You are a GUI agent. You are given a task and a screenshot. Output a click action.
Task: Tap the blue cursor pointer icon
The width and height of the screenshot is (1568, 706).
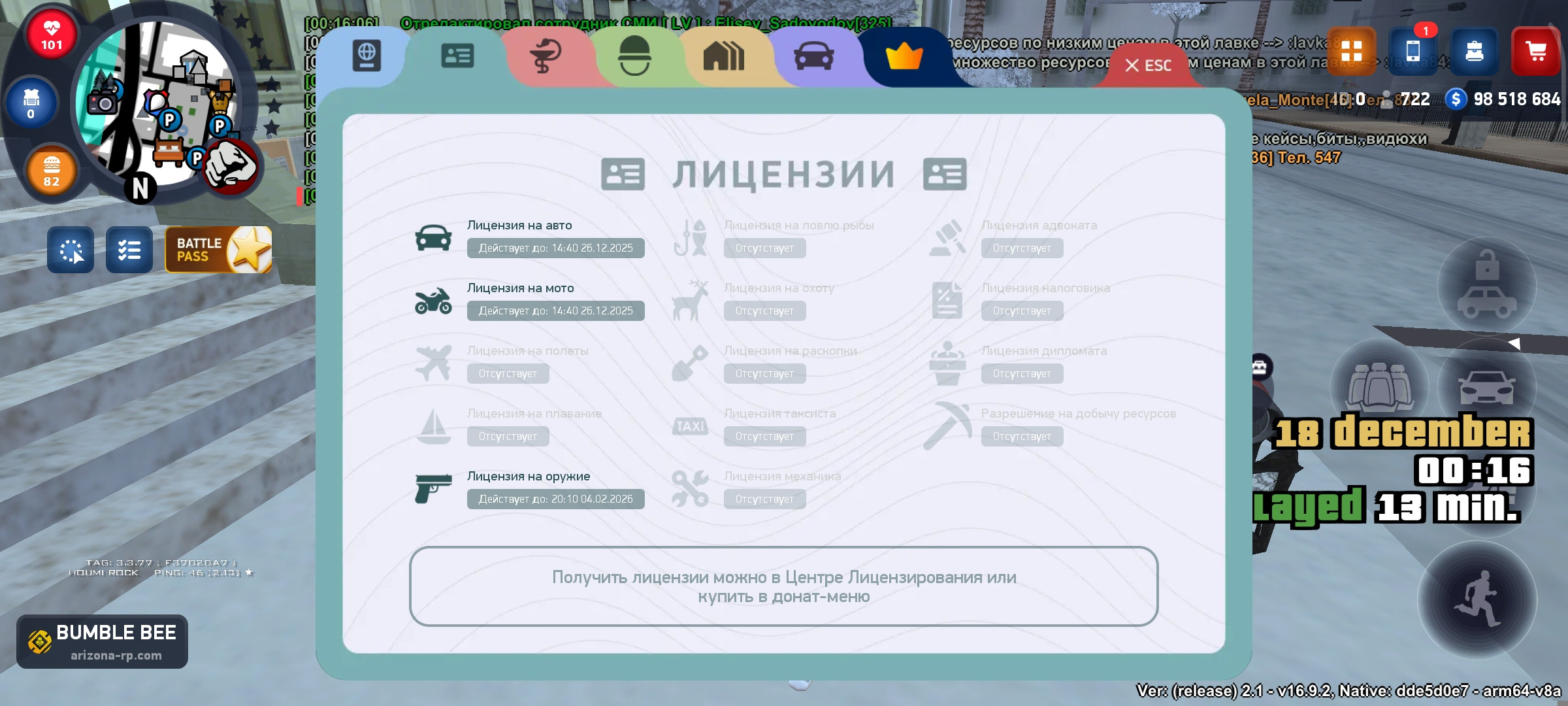click(x=71, y=250)
